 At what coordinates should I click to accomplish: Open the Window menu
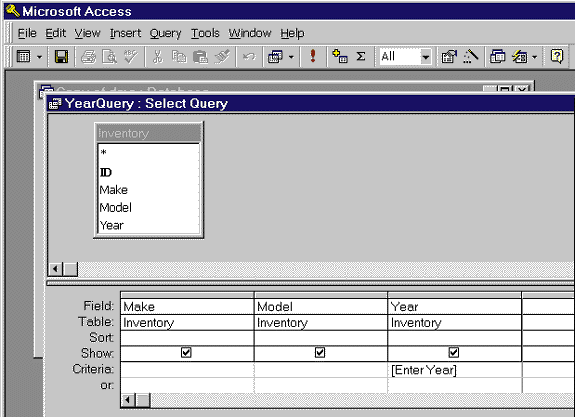(250, 33)
